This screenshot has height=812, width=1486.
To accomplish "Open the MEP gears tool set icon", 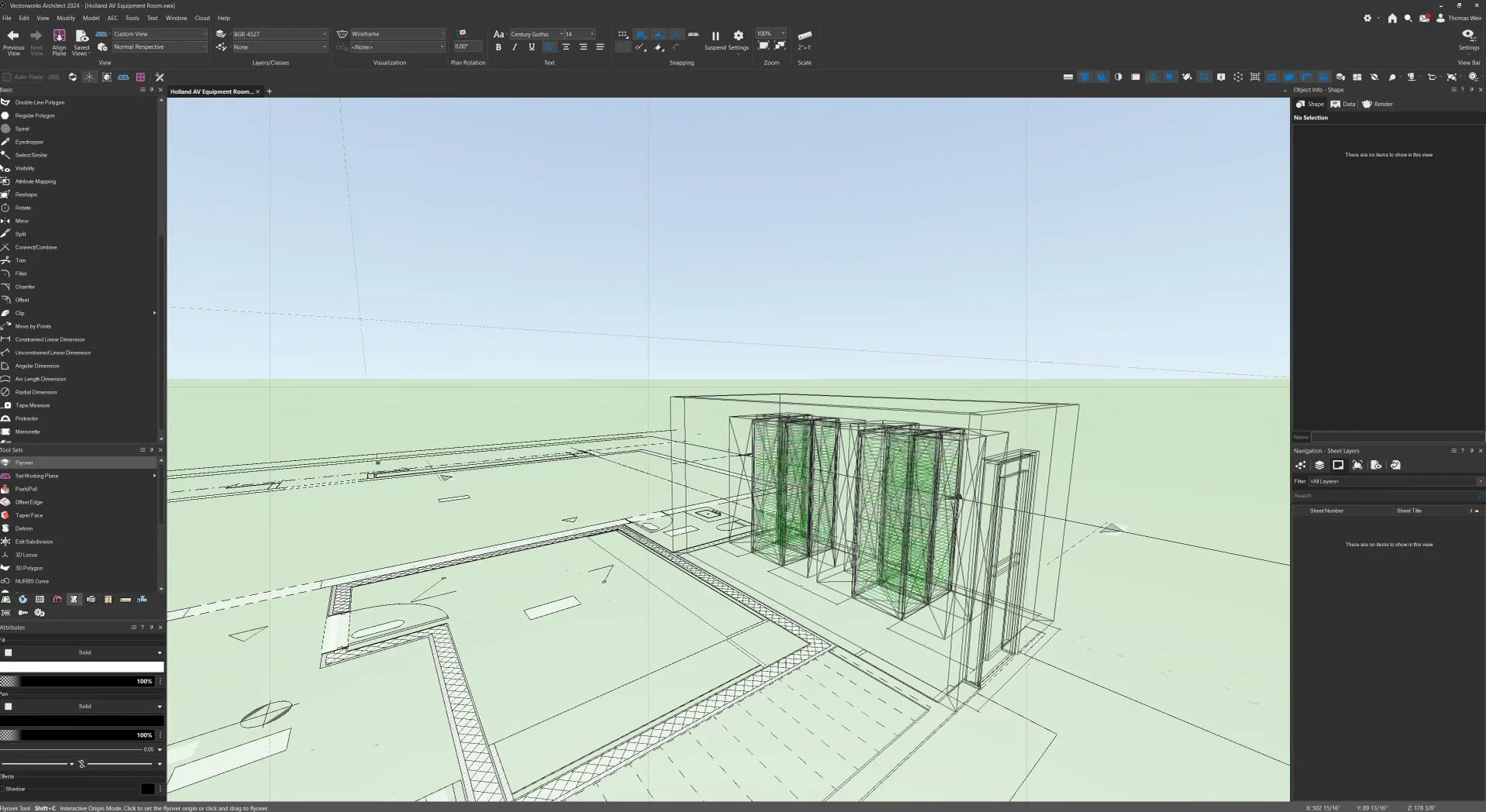I will tap(40, 612).
